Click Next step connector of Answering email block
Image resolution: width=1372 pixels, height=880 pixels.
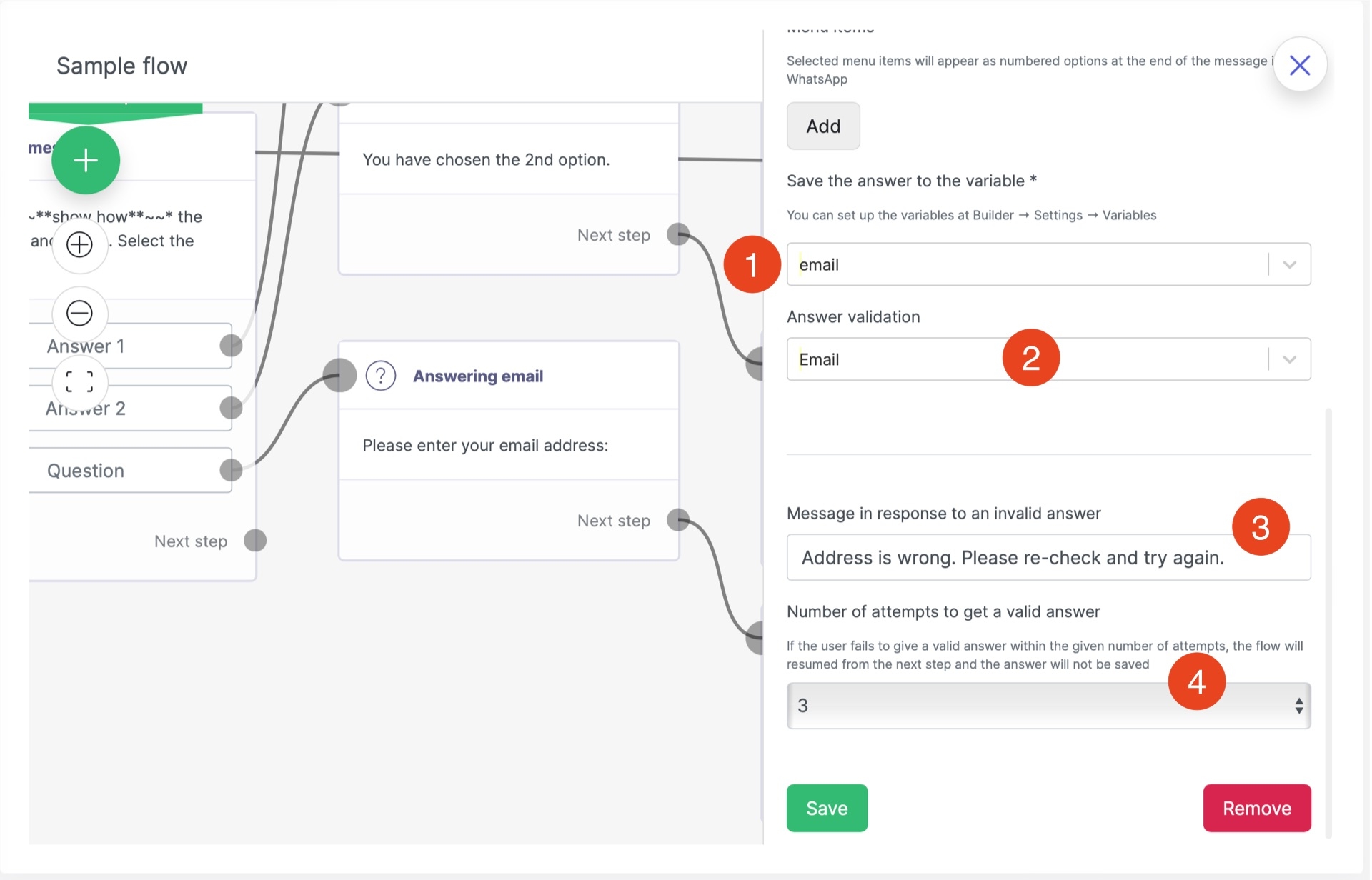point(677,520)
